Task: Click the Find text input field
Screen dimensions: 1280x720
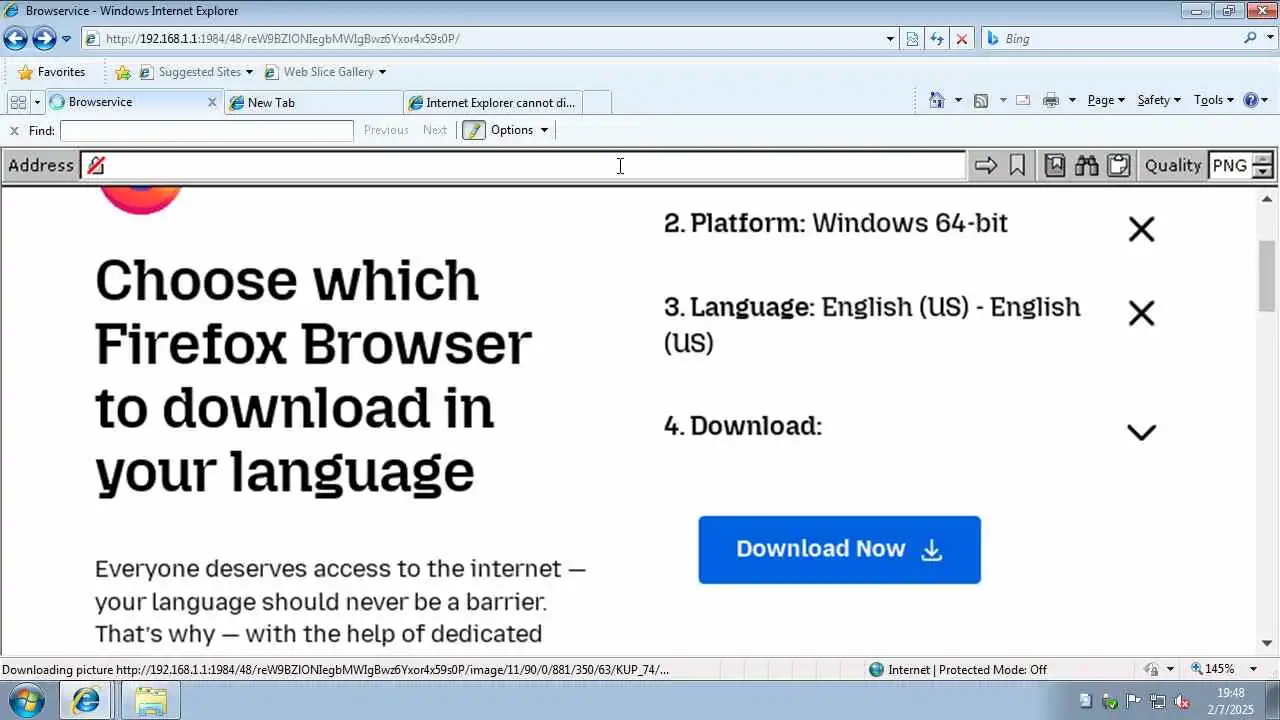Action: click(x=207, y=131)
